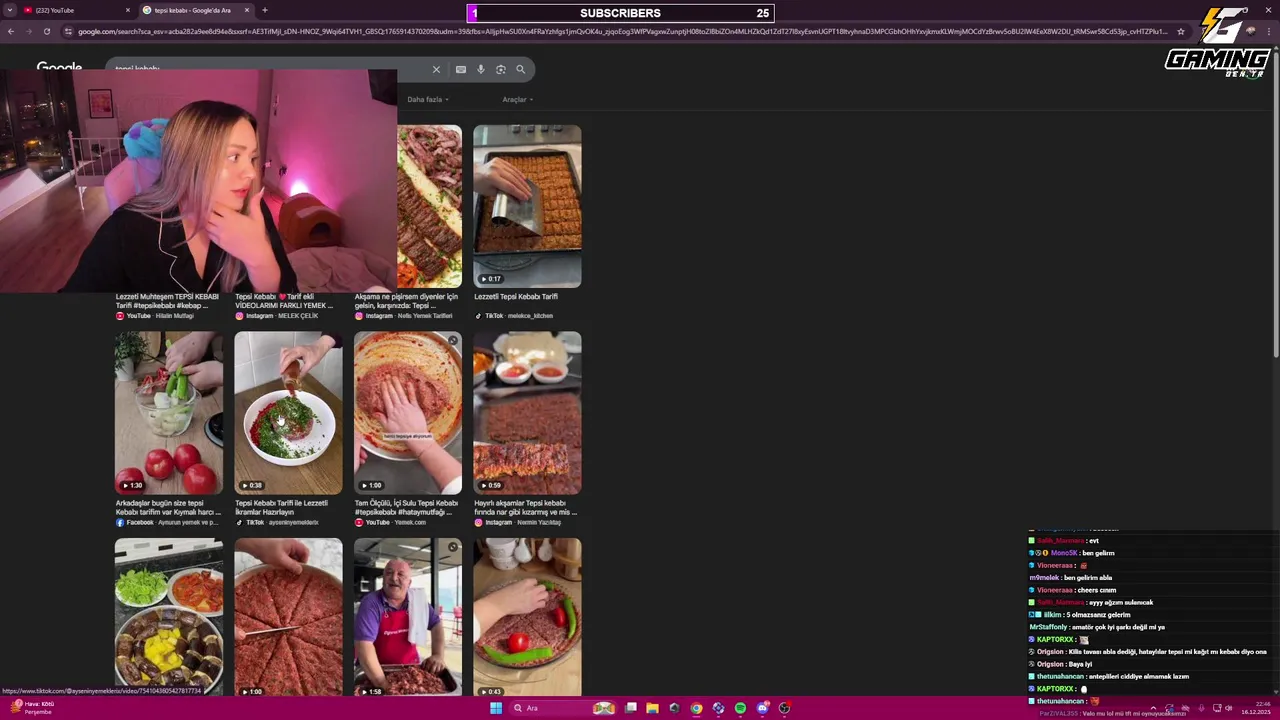The width and height of the screenshot is (1280, 720).
Task: Open the 1:00 sliced raw kebab thumbnail
Action: coord(288,617)
